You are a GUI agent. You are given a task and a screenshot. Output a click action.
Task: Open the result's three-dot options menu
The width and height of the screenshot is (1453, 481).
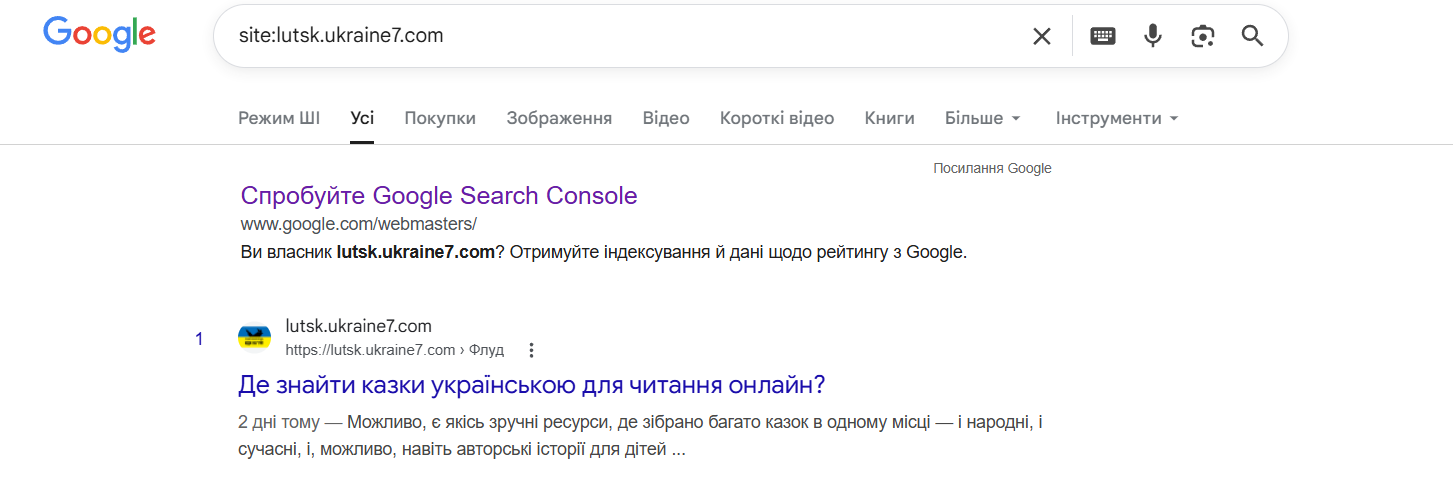(531, 350)
